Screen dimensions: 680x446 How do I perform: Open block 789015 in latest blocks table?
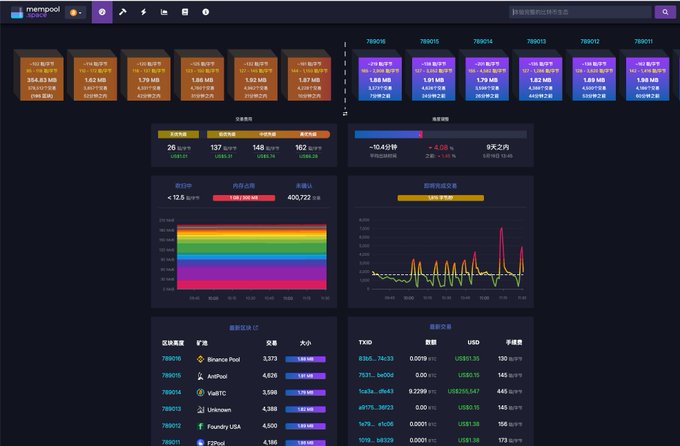(171, 376)
